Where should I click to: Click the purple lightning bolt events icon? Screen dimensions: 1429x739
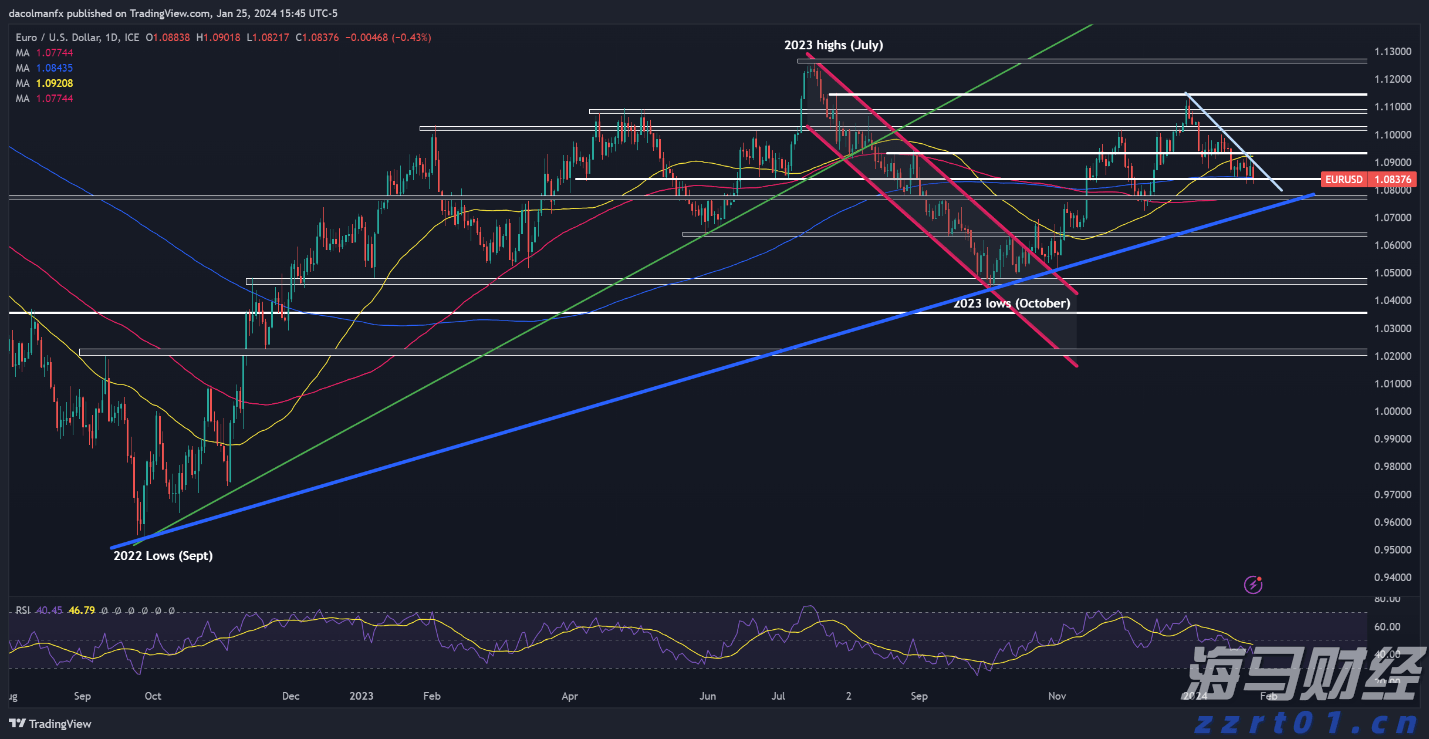[1252, 583]
